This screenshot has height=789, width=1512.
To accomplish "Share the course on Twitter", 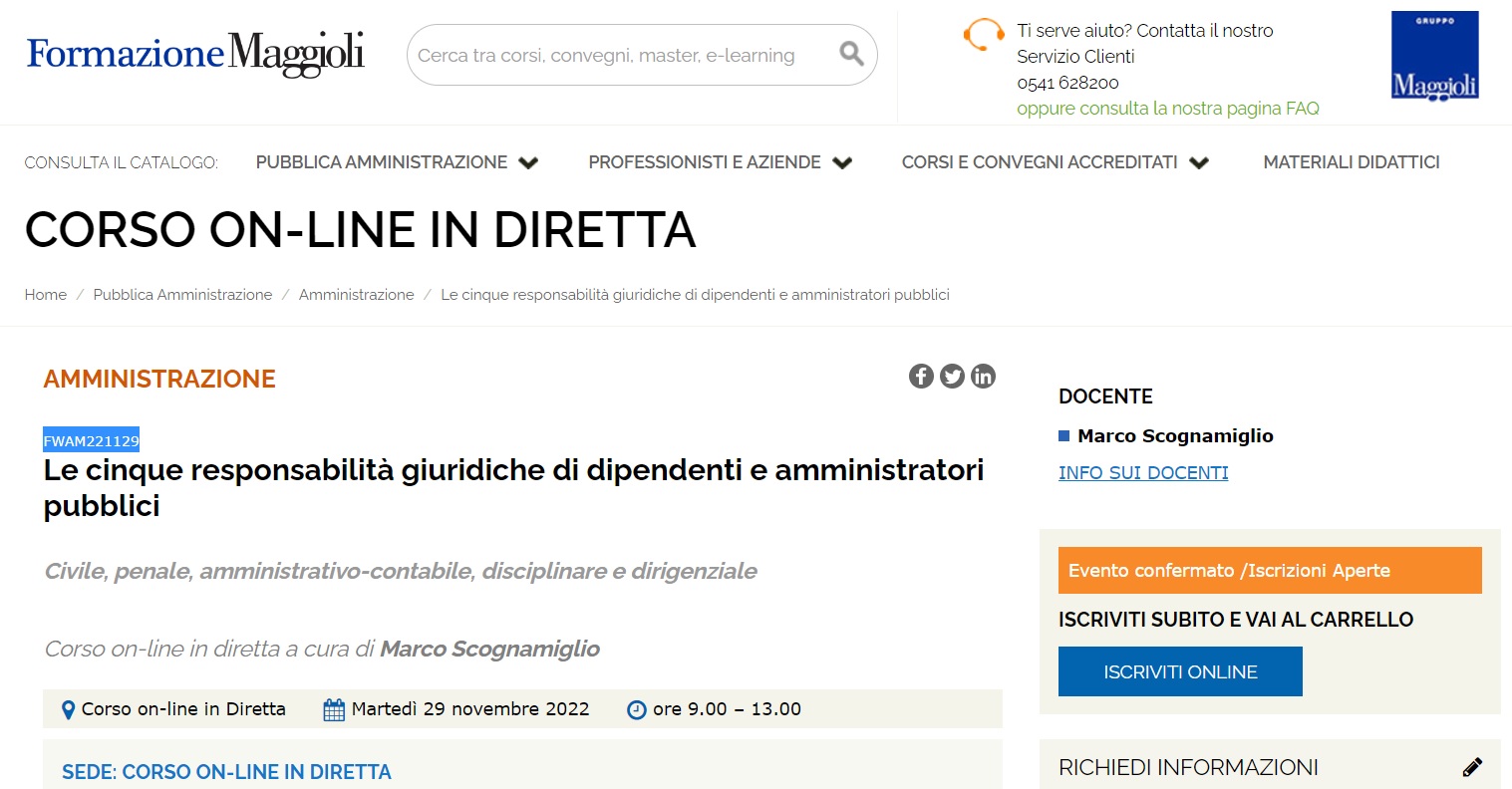I will pyautogui.click(x=952, y=376).
